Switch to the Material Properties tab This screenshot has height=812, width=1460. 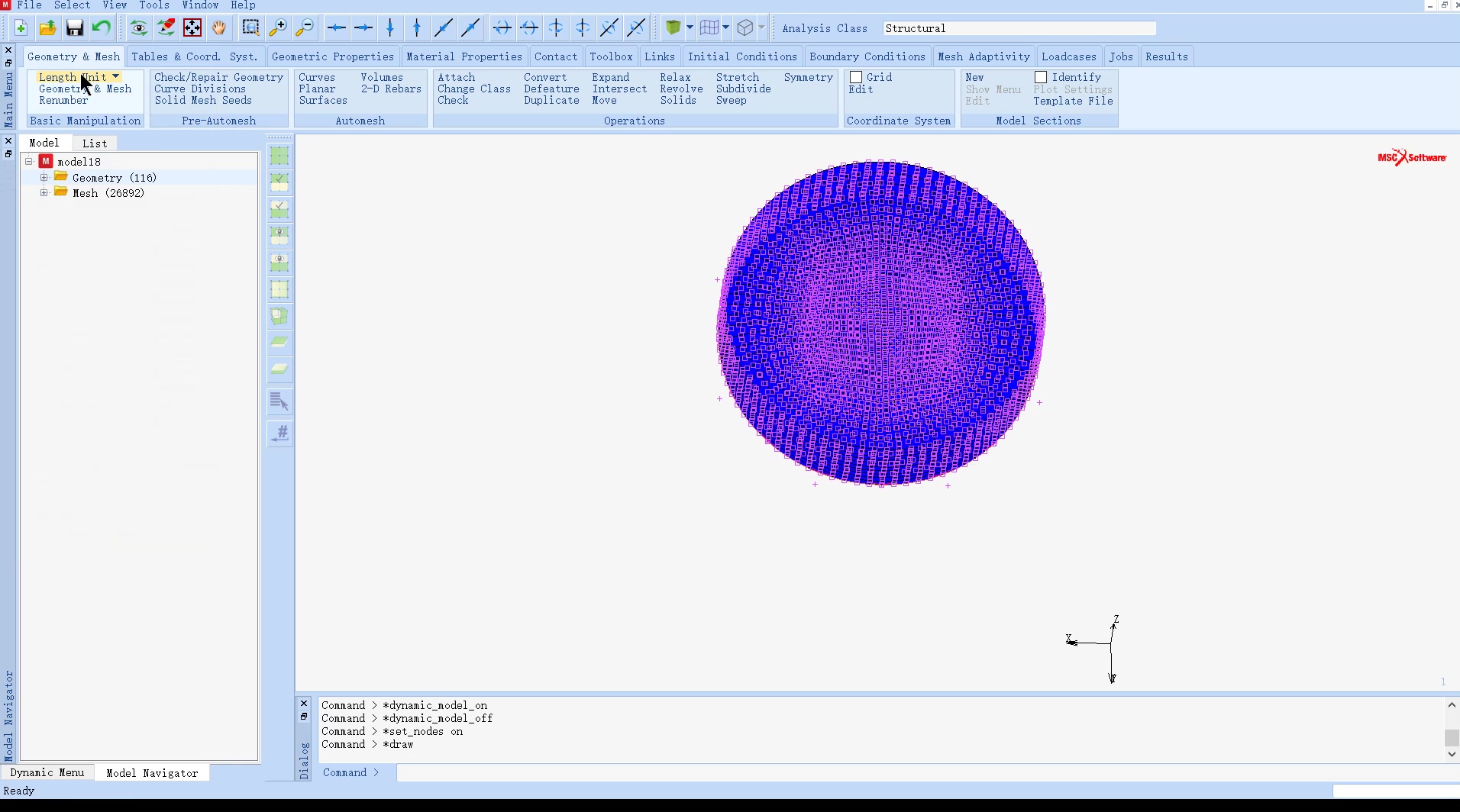pos(464,56)
